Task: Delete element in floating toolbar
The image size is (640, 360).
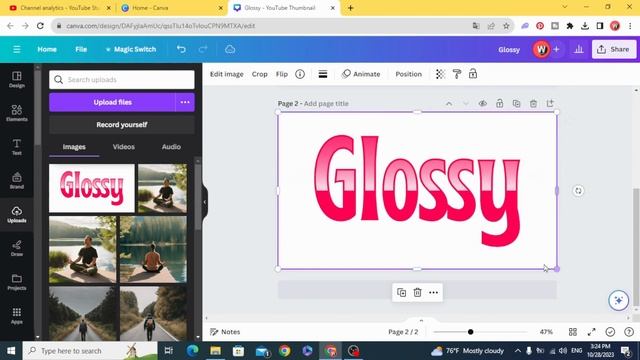Action: coord(417,292)
